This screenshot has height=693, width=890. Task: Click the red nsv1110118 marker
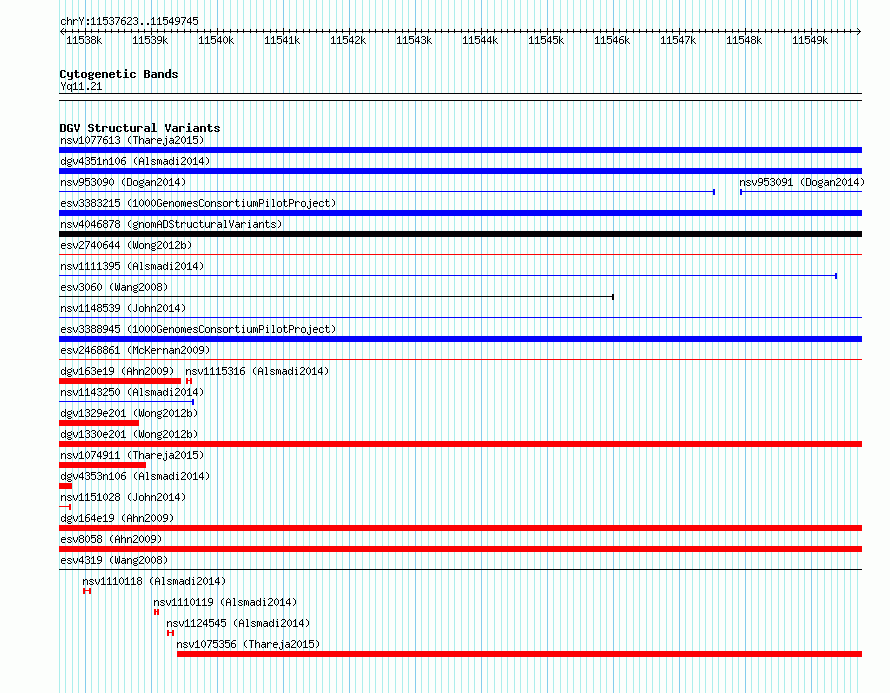coord(87,591)
